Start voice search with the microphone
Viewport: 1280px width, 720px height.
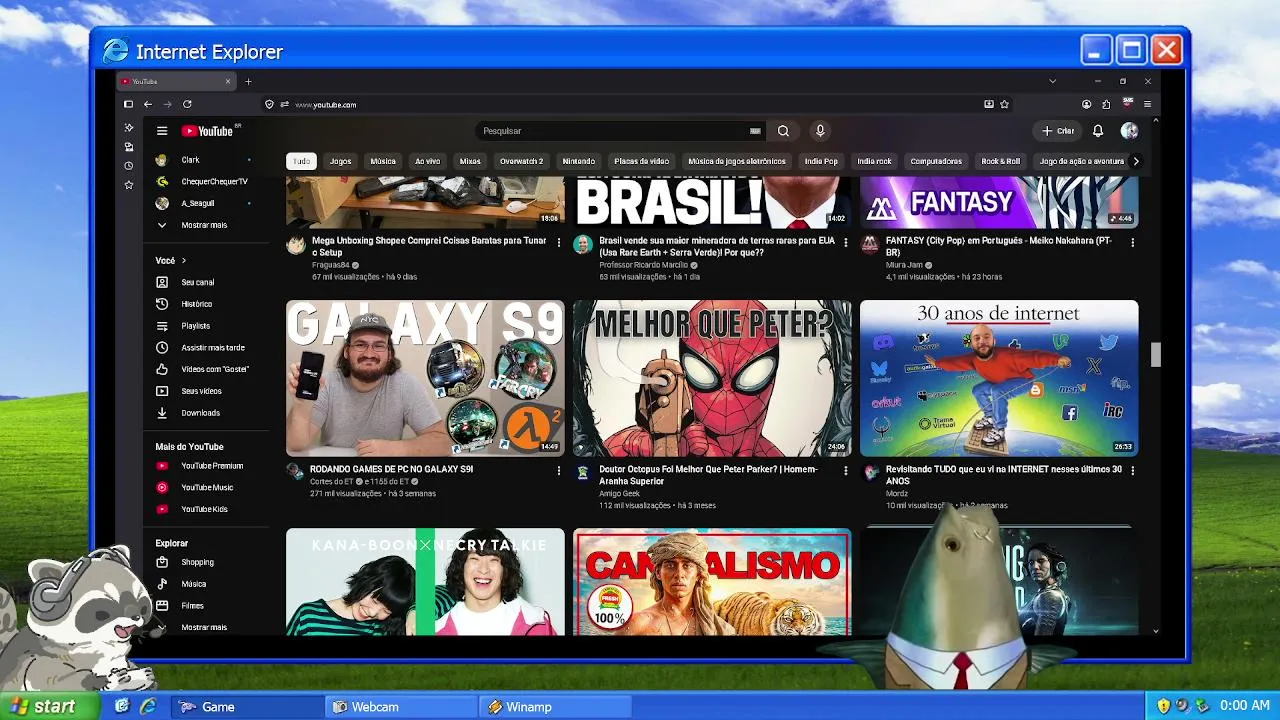(820, 131)
